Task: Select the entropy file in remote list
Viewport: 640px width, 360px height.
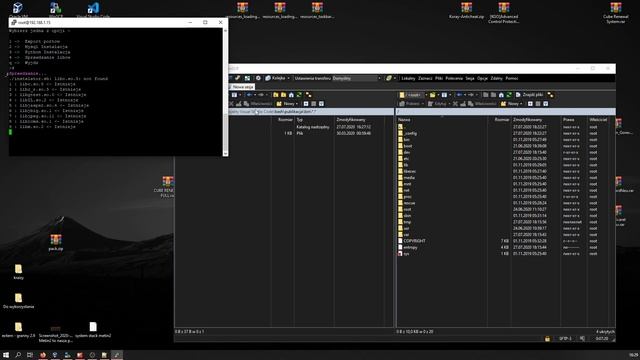Action: point(410,247)
